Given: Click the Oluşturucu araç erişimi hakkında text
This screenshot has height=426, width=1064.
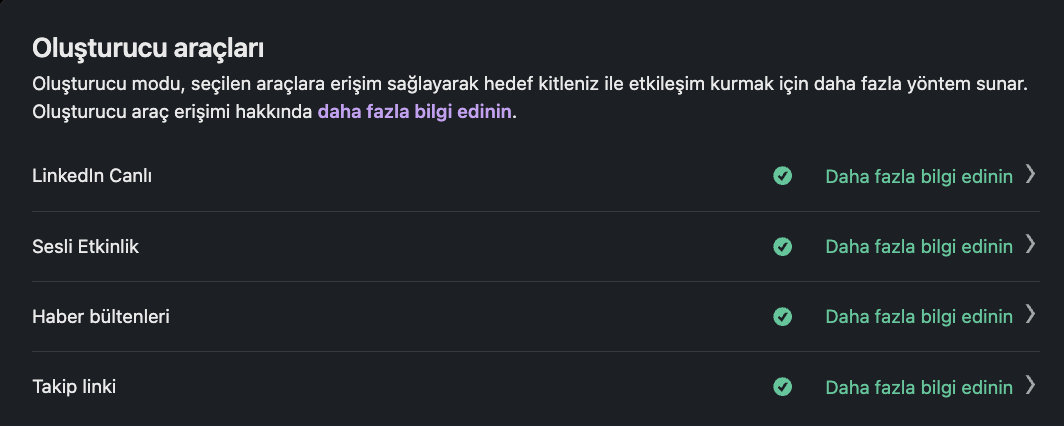Looking at the screenshot, I should coord(172,112).
